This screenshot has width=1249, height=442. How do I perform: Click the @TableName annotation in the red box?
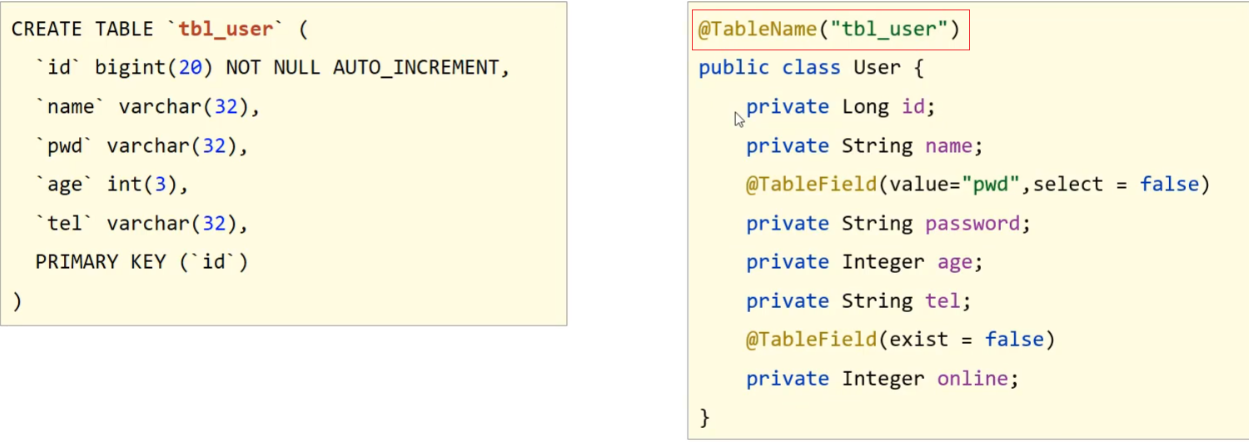point(828,30)
